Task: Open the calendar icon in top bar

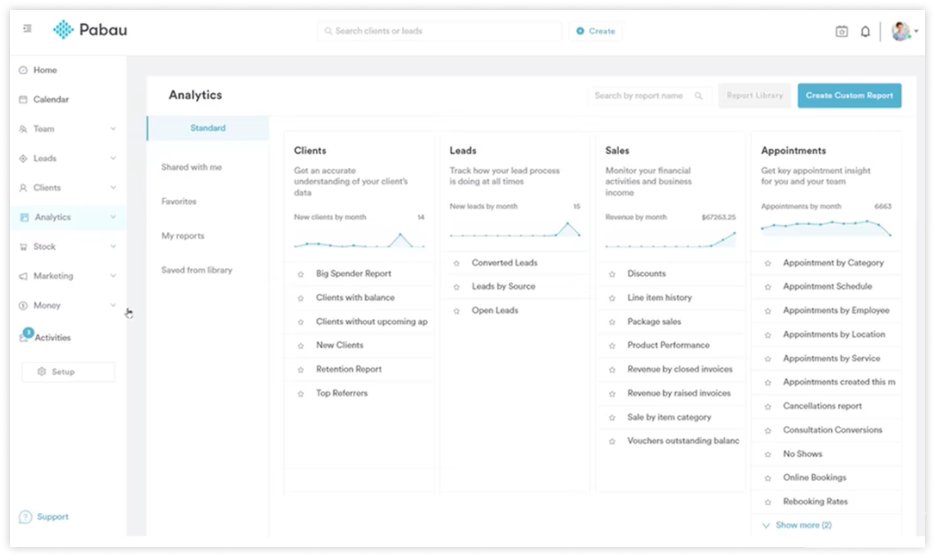Action: coord(841,31)
